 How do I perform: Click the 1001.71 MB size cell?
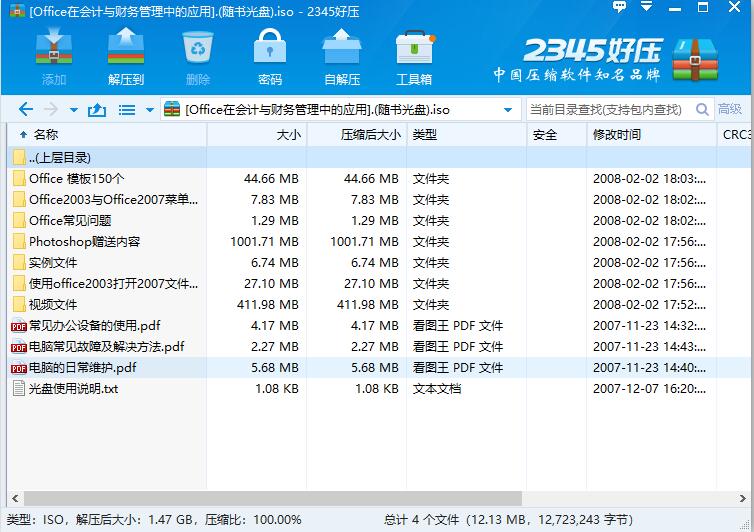[264, 241]
